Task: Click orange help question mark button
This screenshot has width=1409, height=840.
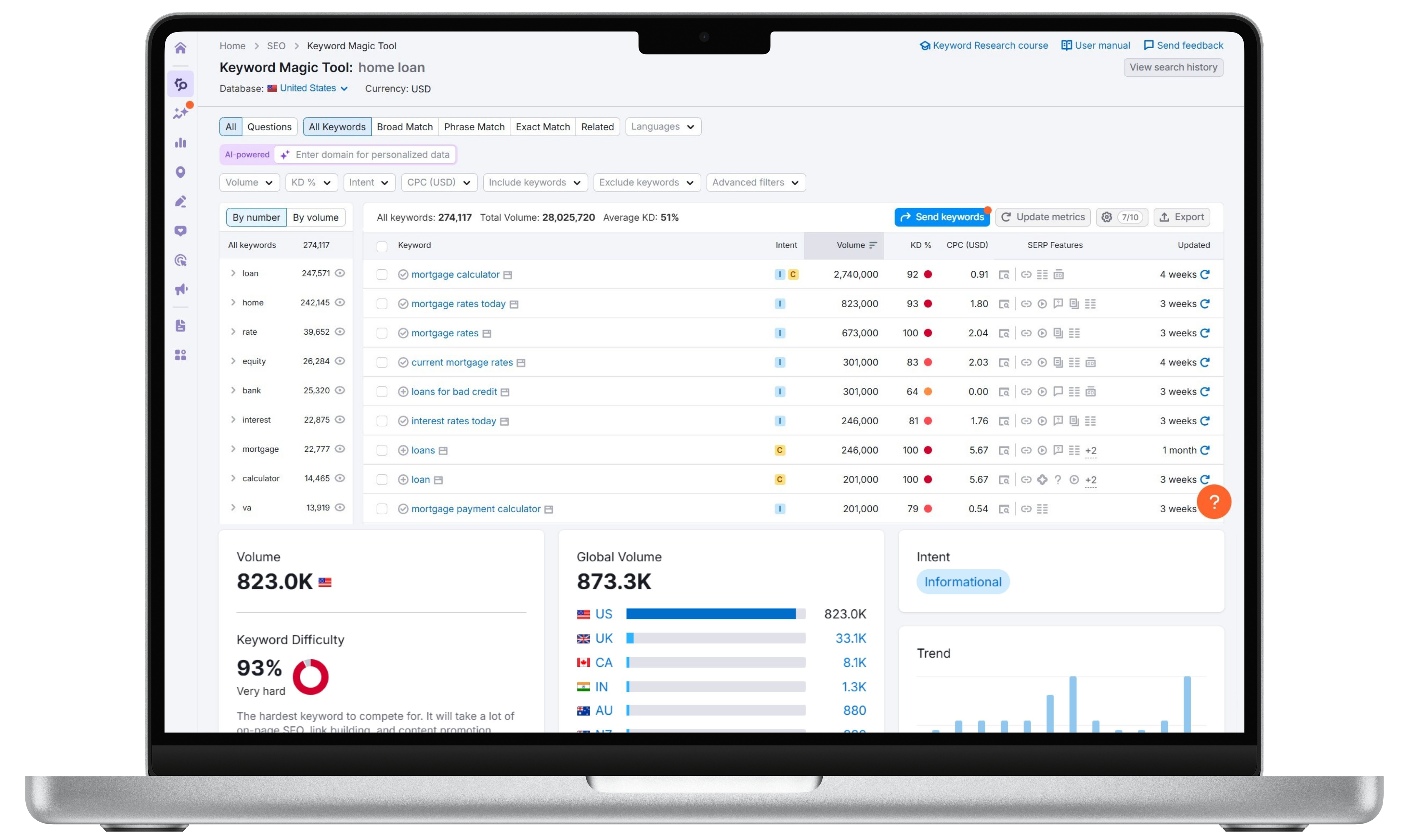Action: 1214,501
